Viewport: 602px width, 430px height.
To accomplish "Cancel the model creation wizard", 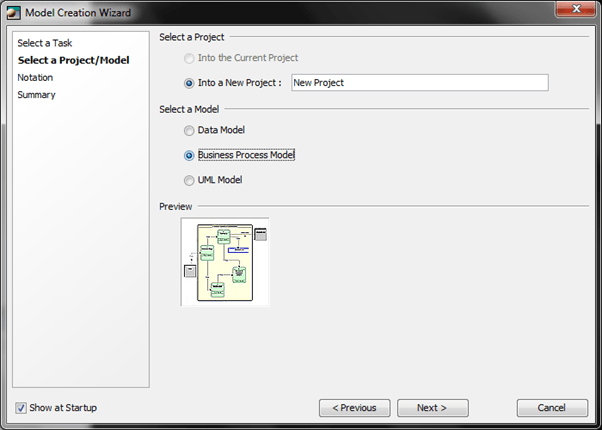I will click(x=552, y=408).
